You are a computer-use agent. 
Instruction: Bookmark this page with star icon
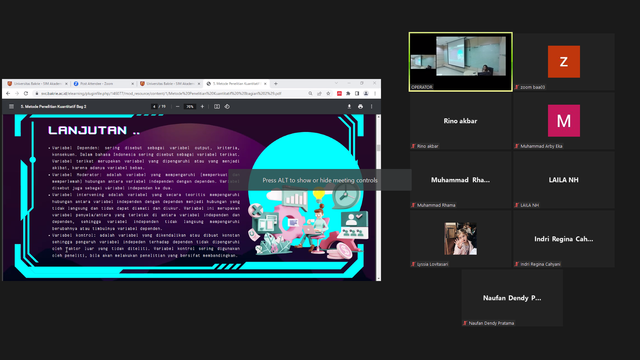[328, 93]
